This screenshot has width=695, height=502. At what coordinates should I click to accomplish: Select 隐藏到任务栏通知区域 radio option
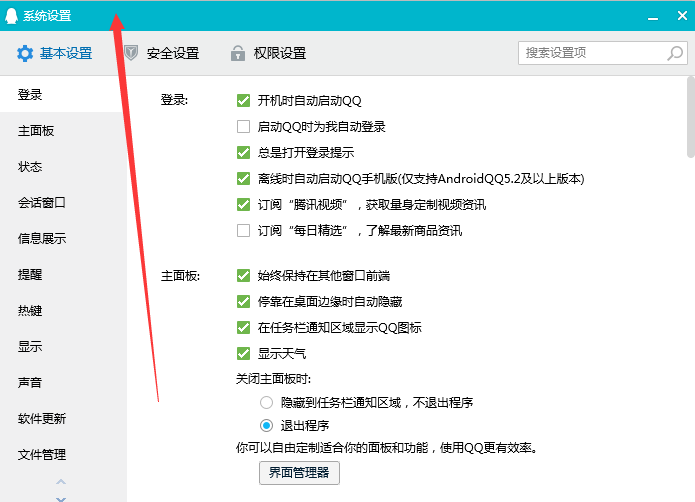(x=266, y=402)
